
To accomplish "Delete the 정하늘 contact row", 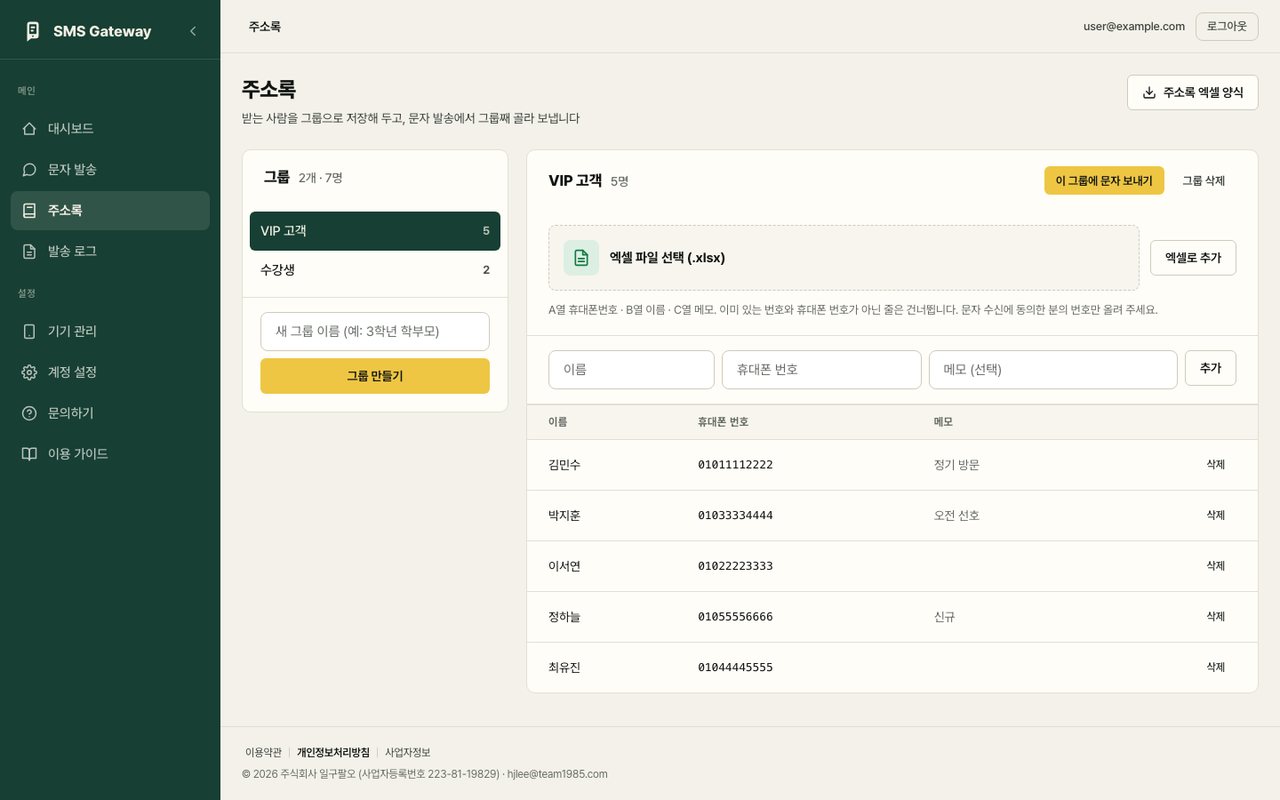I will 1216,617.
